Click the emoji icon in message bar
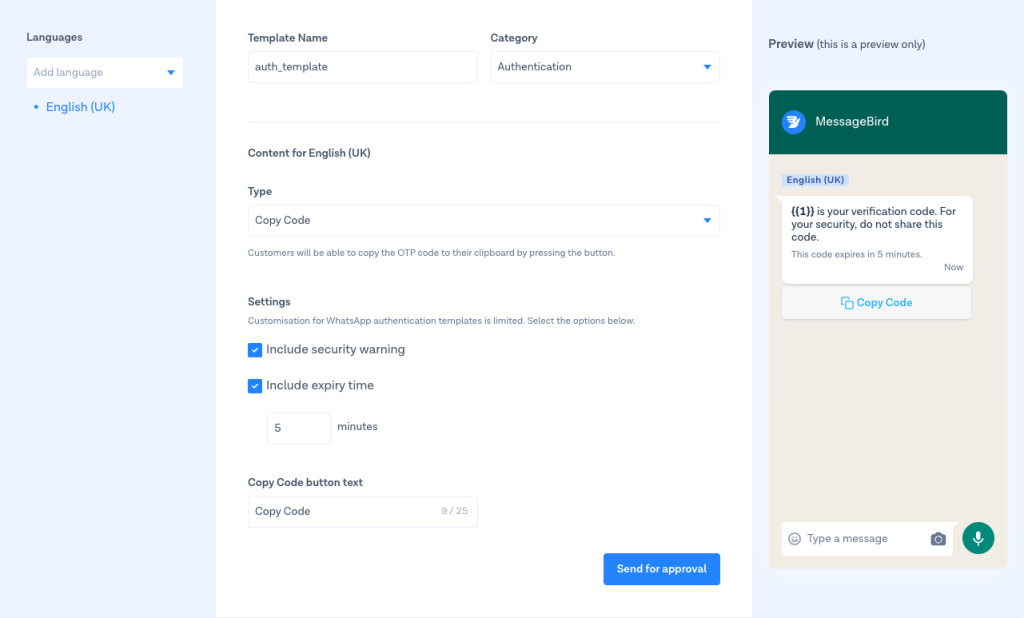This screenshot has height=618, width=1024. click(x=794, y=538)
